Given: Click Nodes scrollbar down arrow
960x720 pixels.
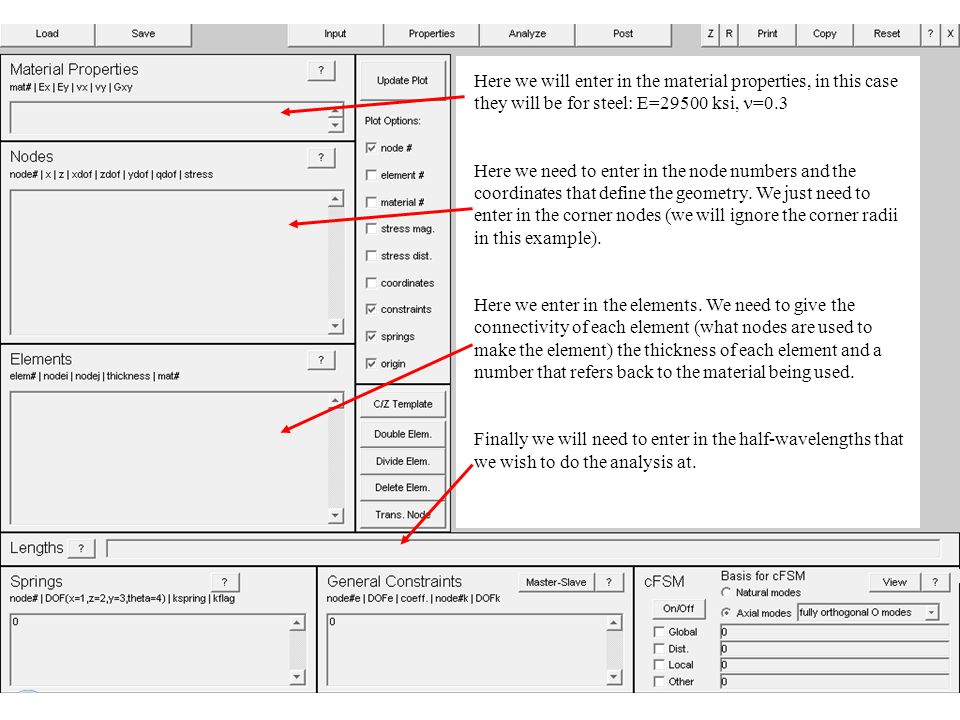Looking at the screenshot, I should coord(336,326).
